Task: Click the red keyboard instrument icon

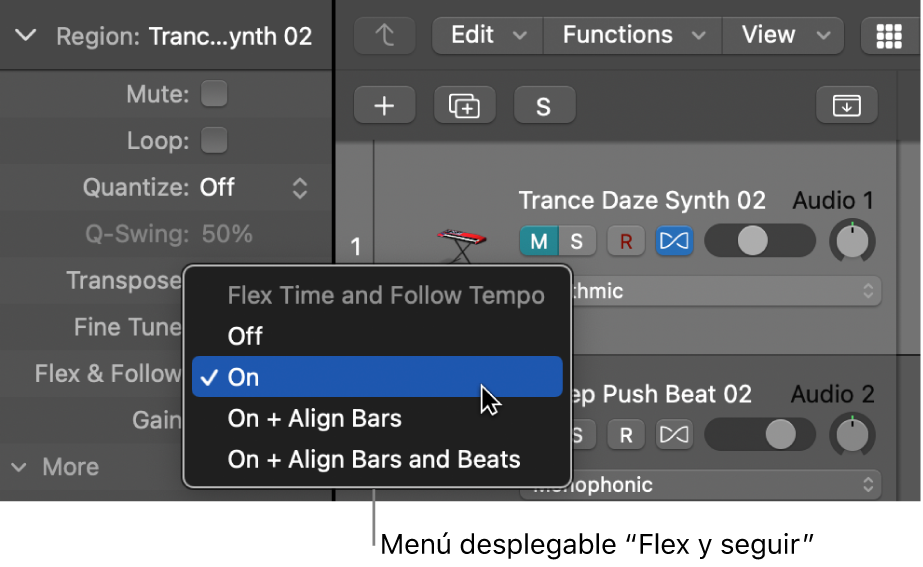Action: [x=462, y=244]
